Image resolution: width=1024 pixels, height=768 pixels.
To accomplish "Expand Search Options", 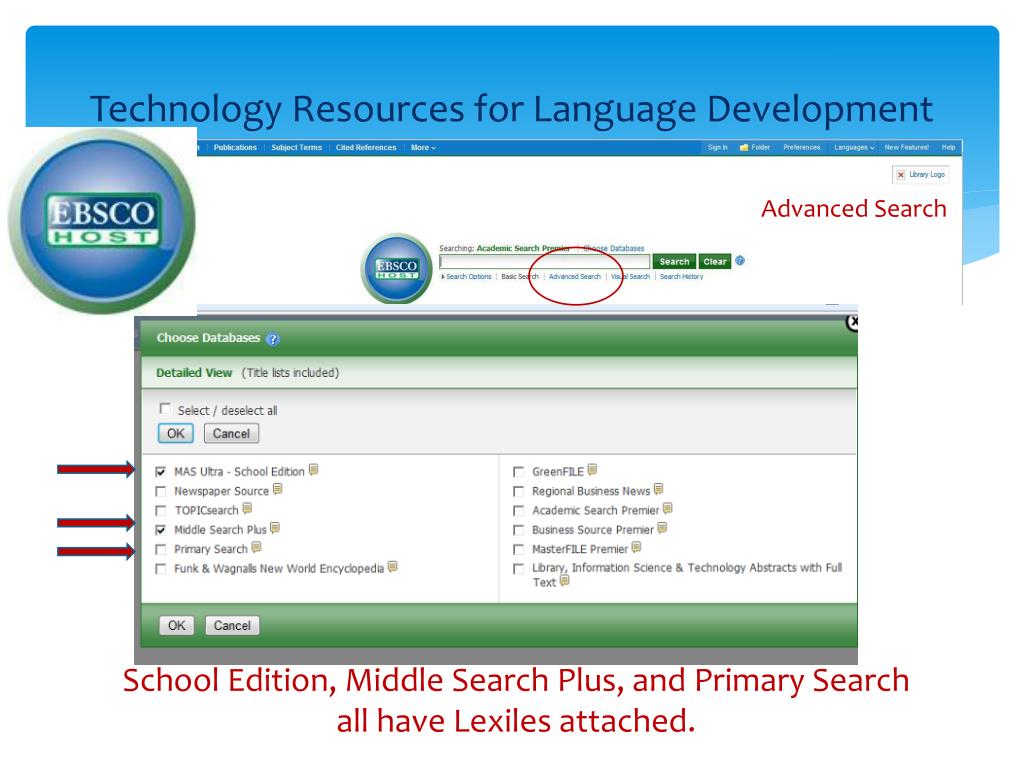I will (466, 277).
